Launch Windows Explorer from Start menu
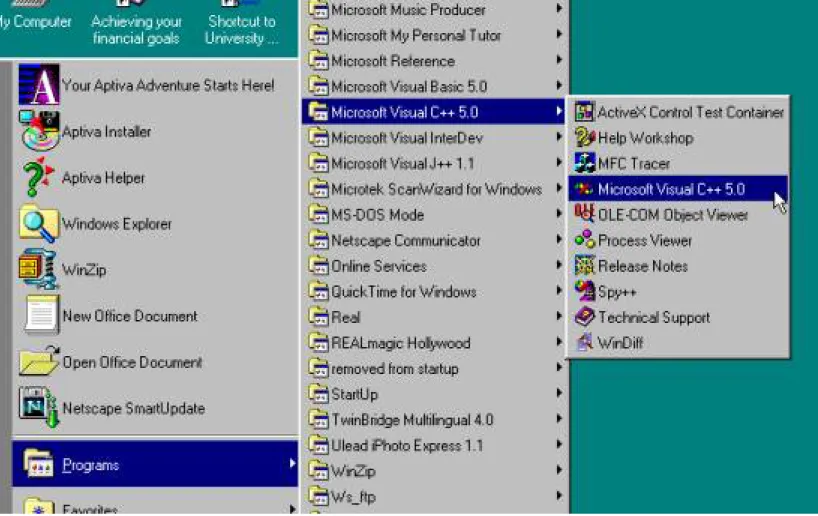The image size is (818, 516). coord(154,224)
